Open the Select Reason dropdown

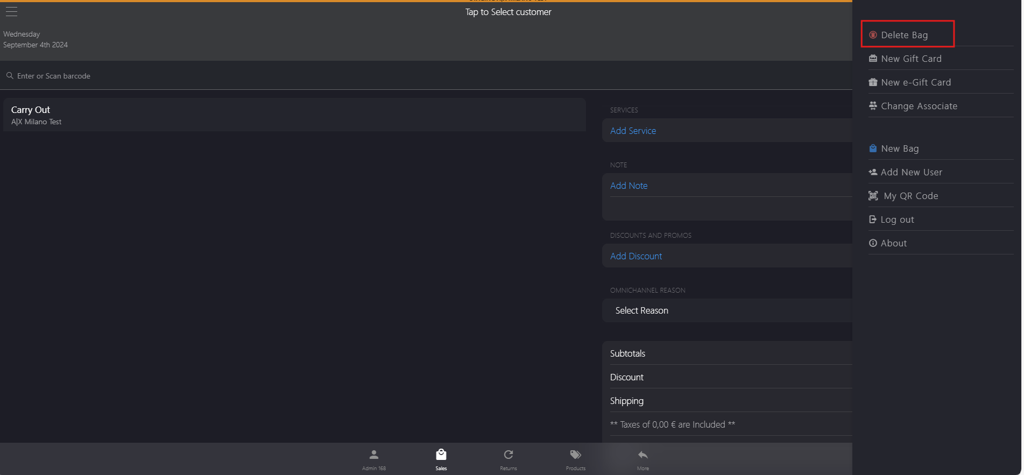click(728, 311)
